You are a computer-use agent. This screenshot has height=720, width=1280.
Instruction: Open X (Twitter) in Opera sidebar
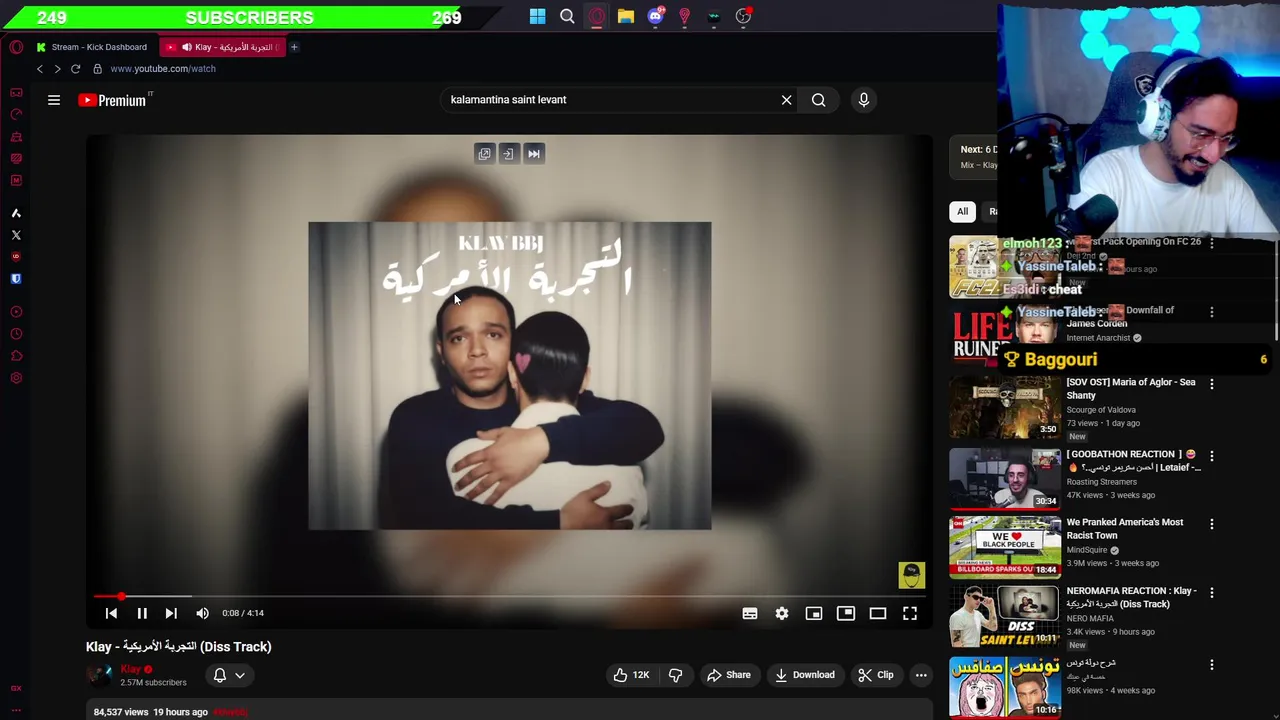16,235
